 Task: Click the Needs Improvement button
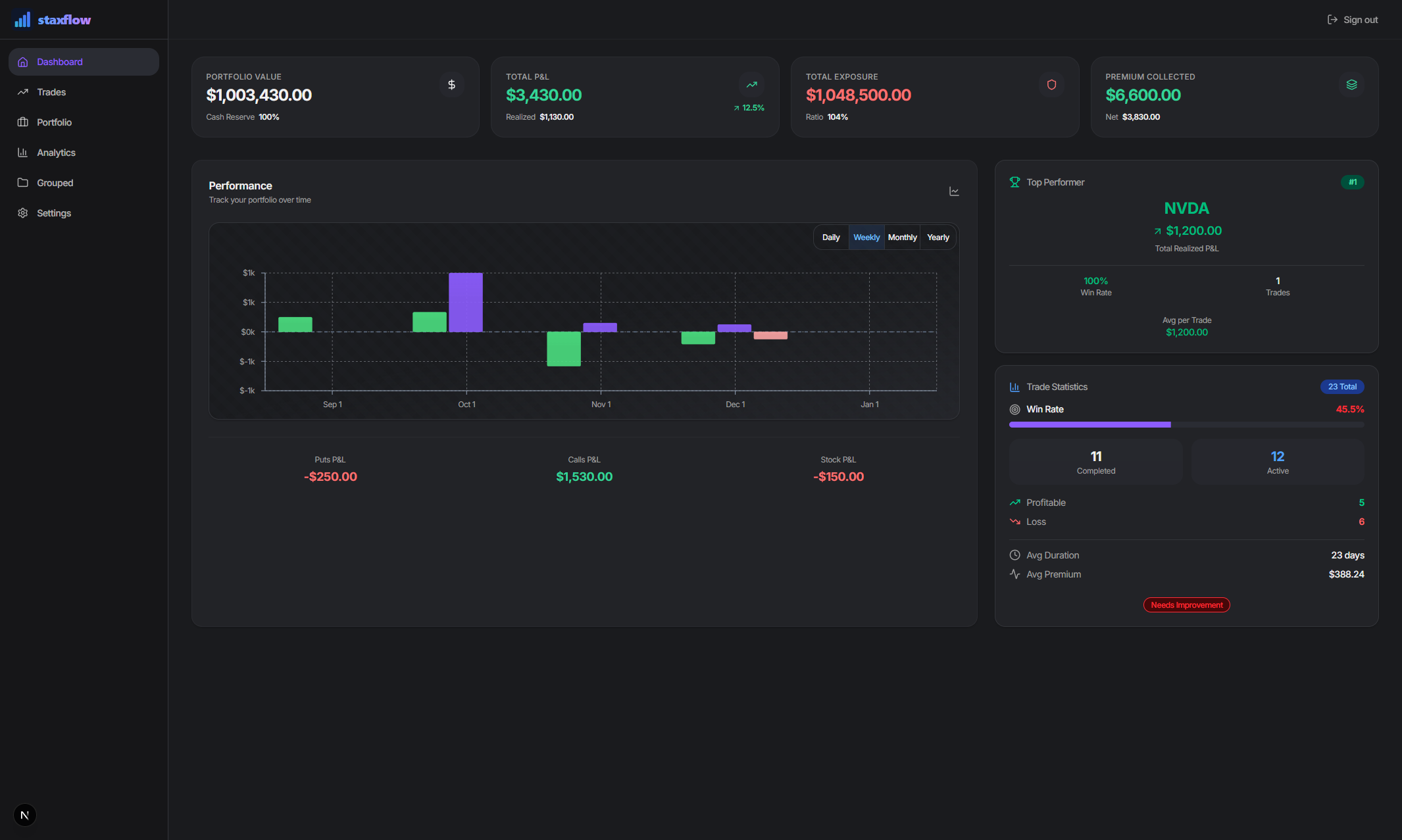[1186, 605]
